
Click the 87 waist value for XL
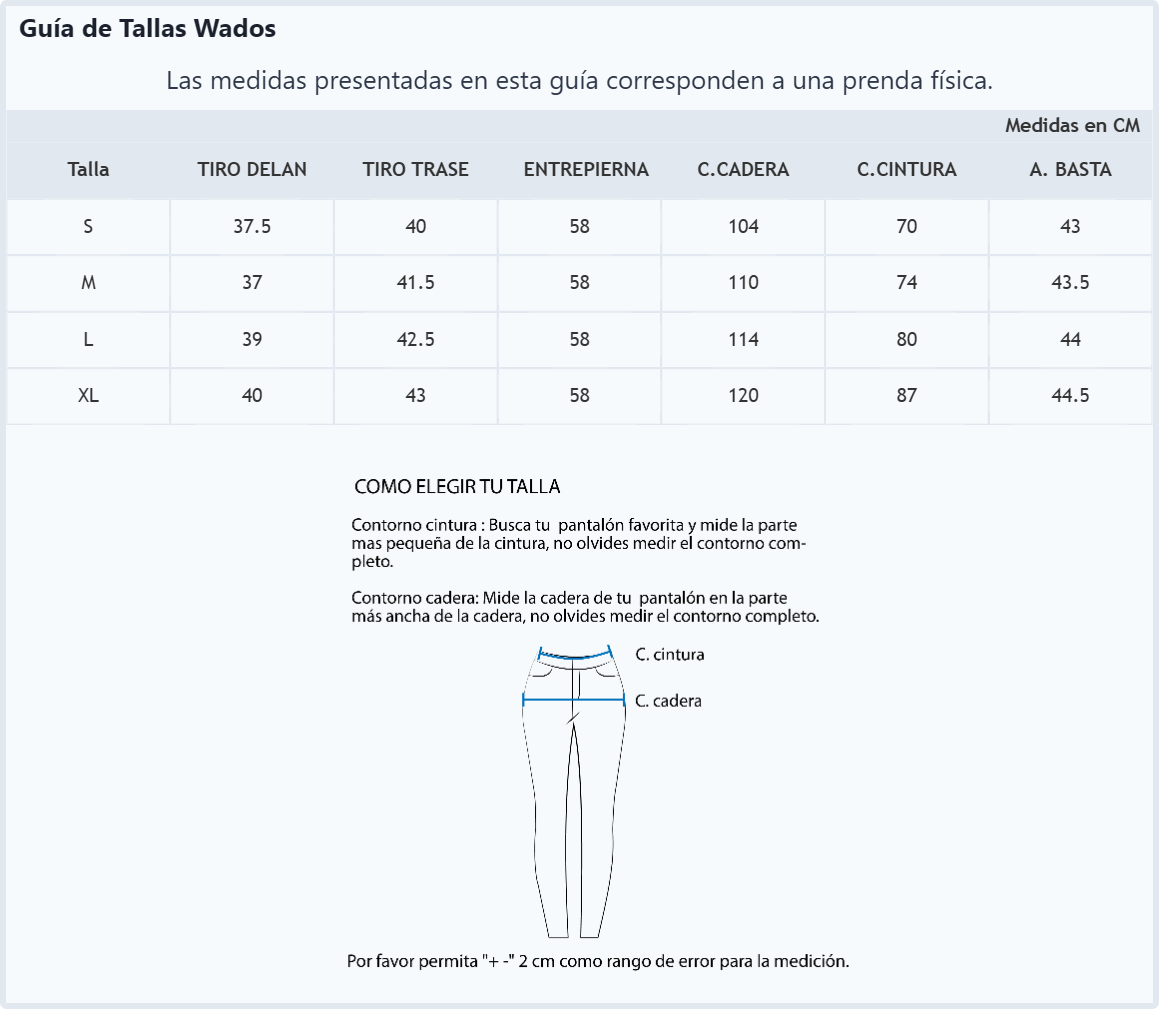(x=907, y=396)
